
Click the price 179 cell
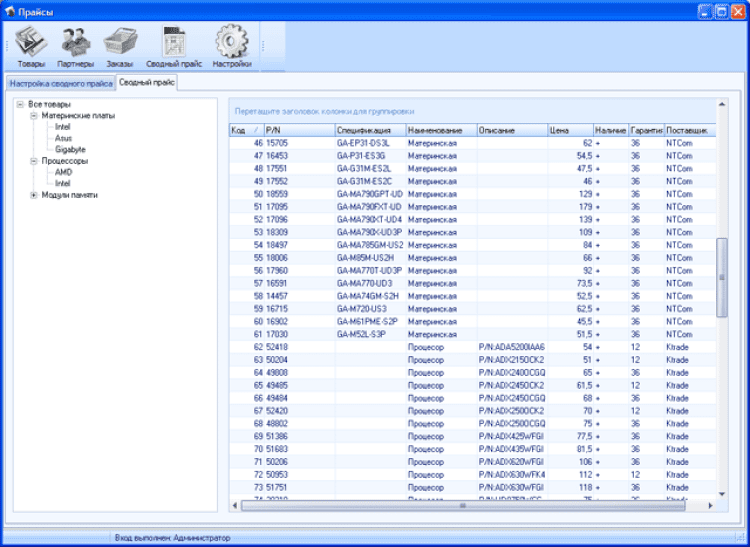[x=570, y=207]
